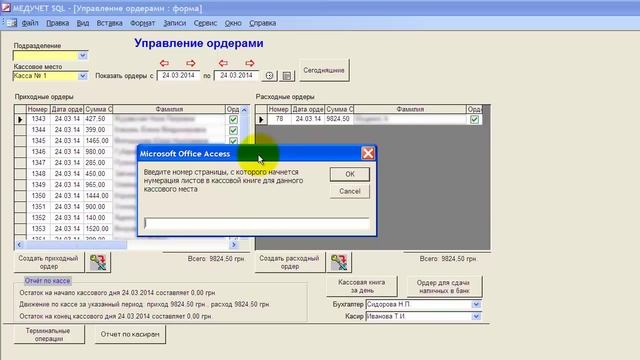Open the Справка menu
Image resolution: width=640 pixels, height=360 pixels.
[x=262, y=23]
